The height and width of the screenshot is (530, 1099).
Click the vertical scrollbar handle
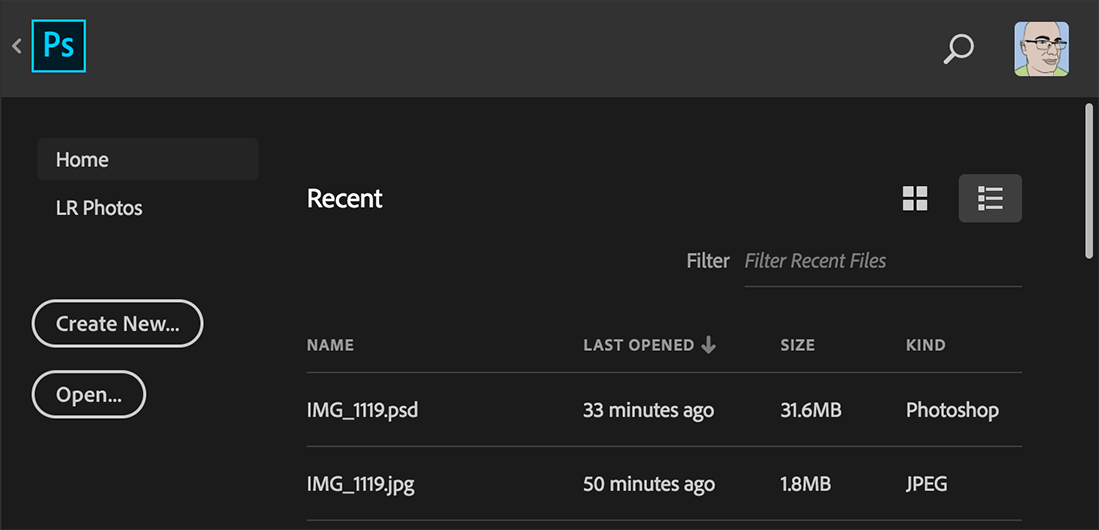click(1088, 181)
